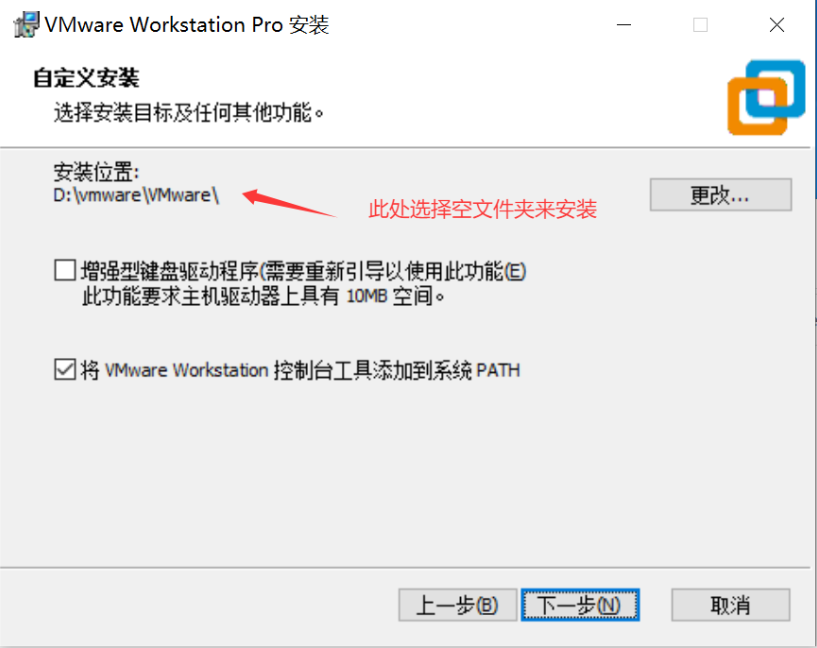
Task: Cancel the installation with 取消
Action: (731, 605)
